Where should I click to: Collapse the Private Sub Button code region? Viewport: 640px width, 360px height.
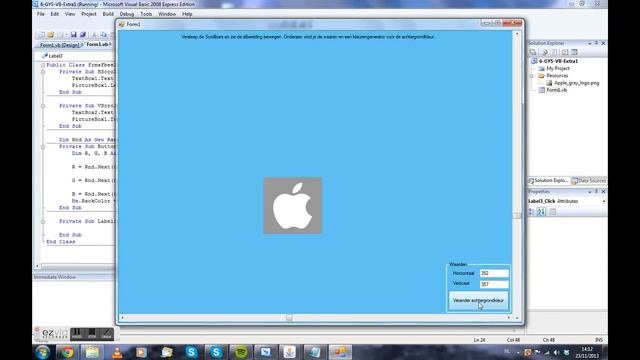coord(43,147)
